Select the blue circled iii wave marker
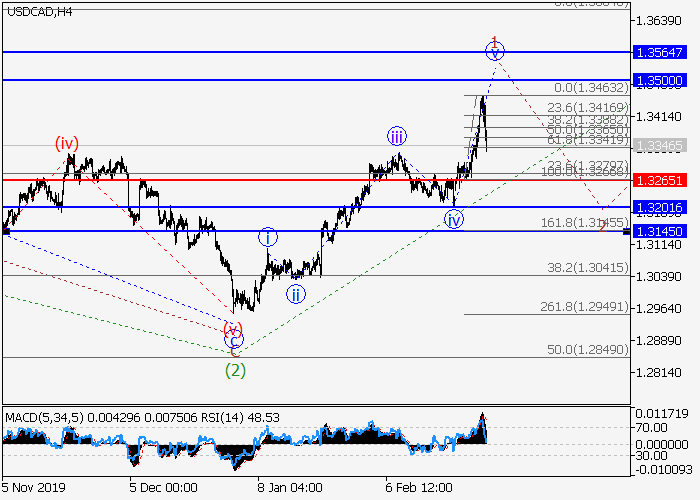 click(397, 137)
